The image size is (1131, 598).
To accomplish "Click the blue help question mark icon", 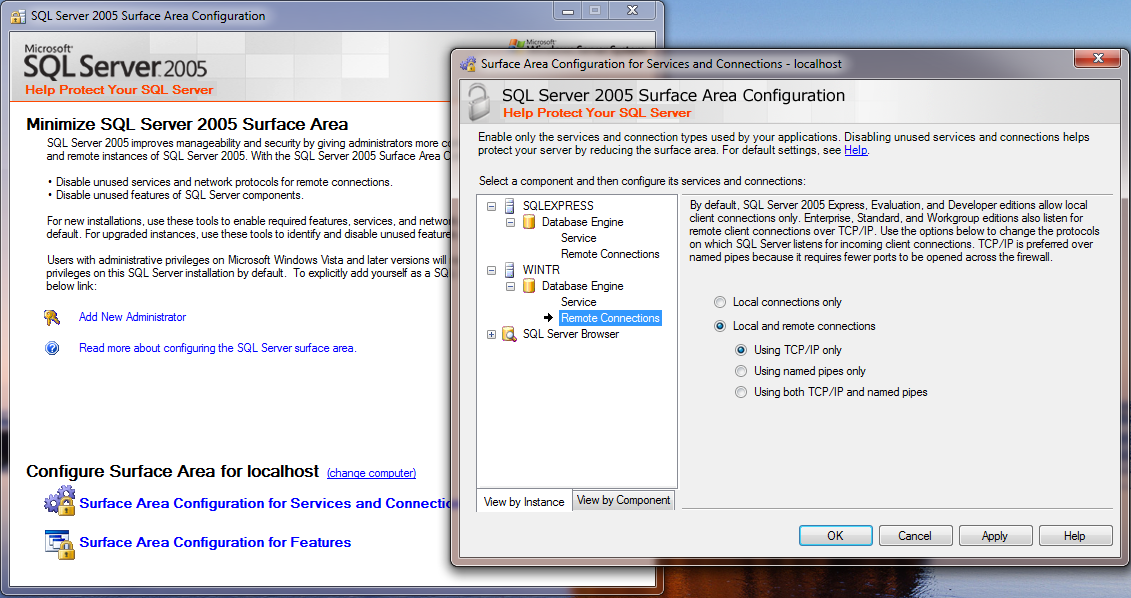I will pos(53,348).
